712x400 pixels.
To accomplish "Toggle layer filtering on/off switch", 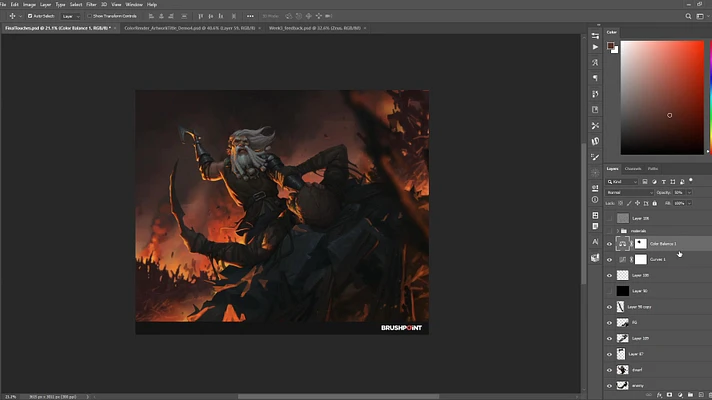I will pos(691,181).
